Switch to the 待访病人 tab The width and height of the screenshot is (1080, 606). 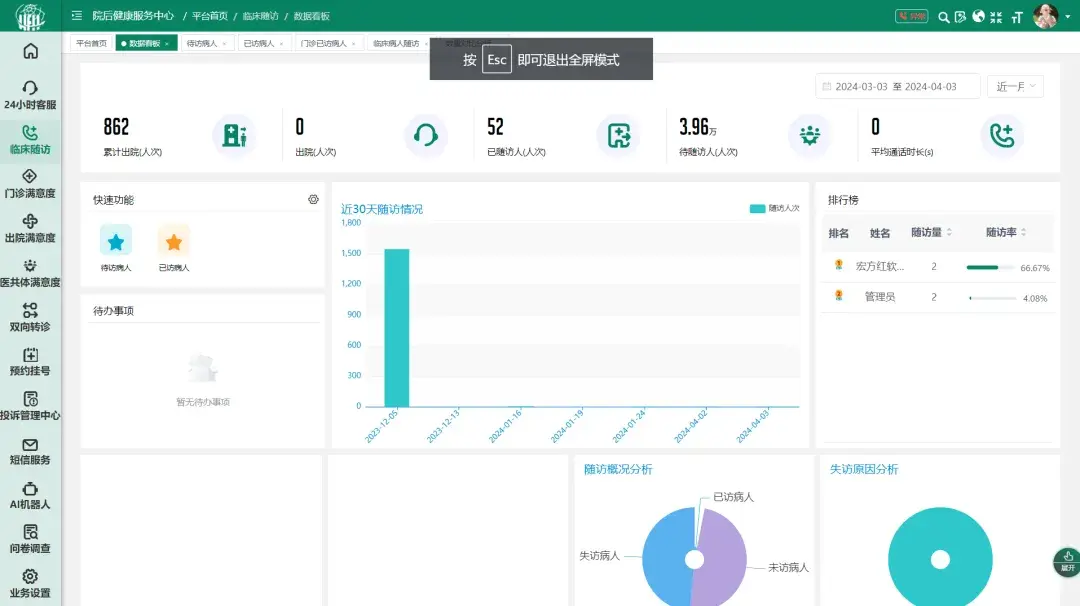coord(207,43)
